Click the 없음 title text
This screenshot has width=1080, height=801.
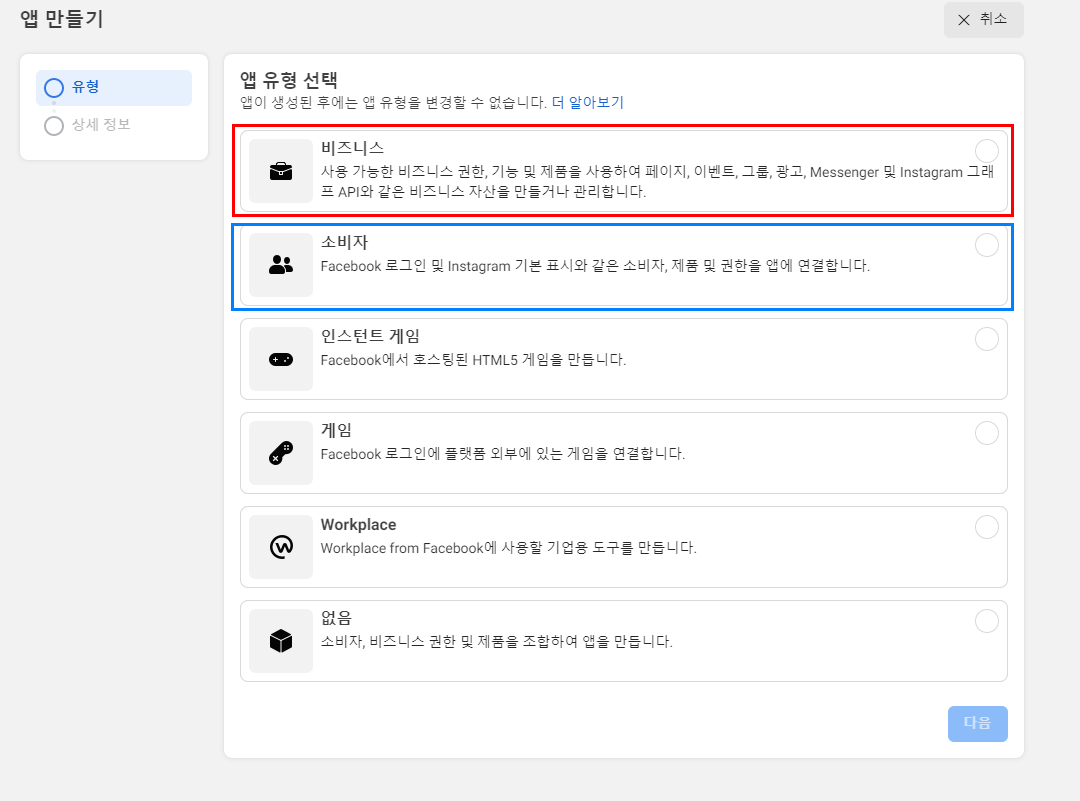(336, 618)
